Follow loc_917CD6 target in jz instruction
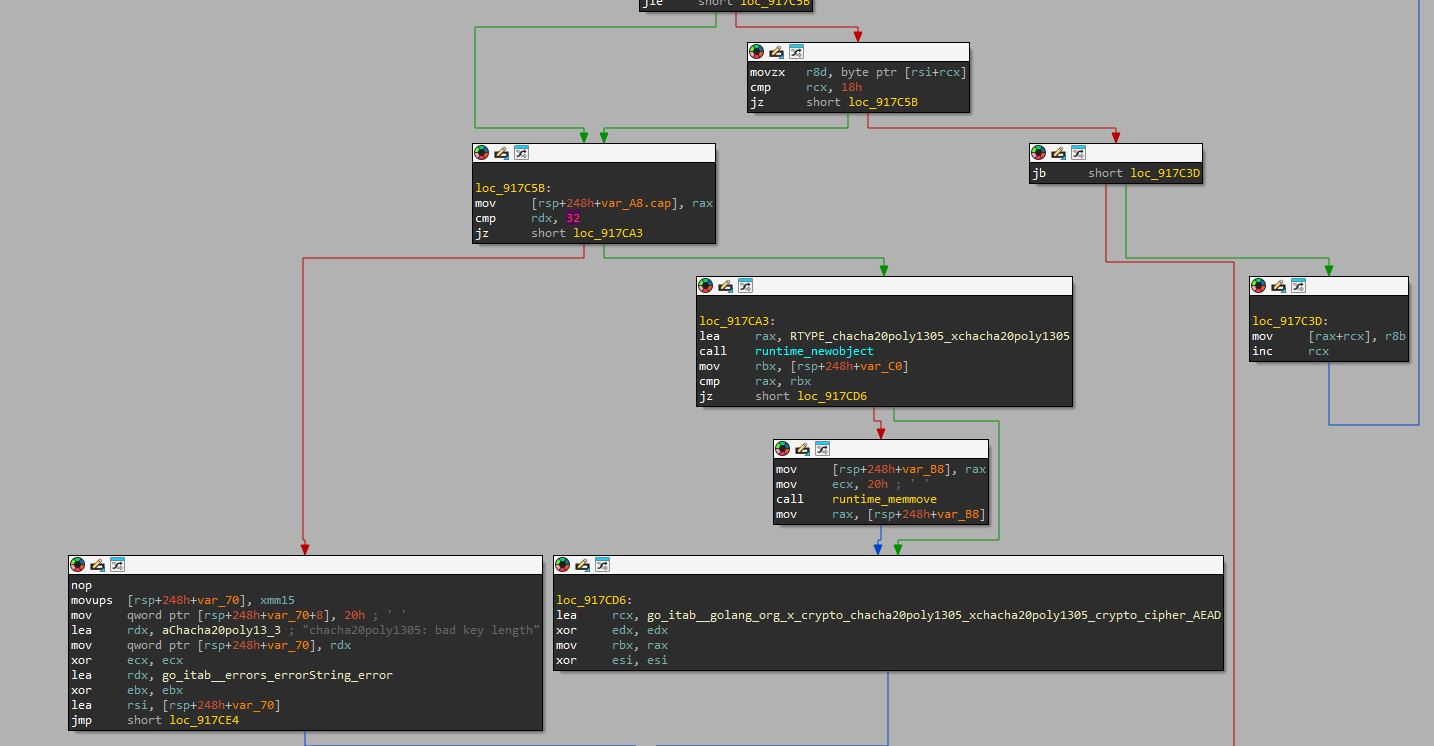Image resolution: width=1434 pixels, height=746 pixels. [832, 396]
